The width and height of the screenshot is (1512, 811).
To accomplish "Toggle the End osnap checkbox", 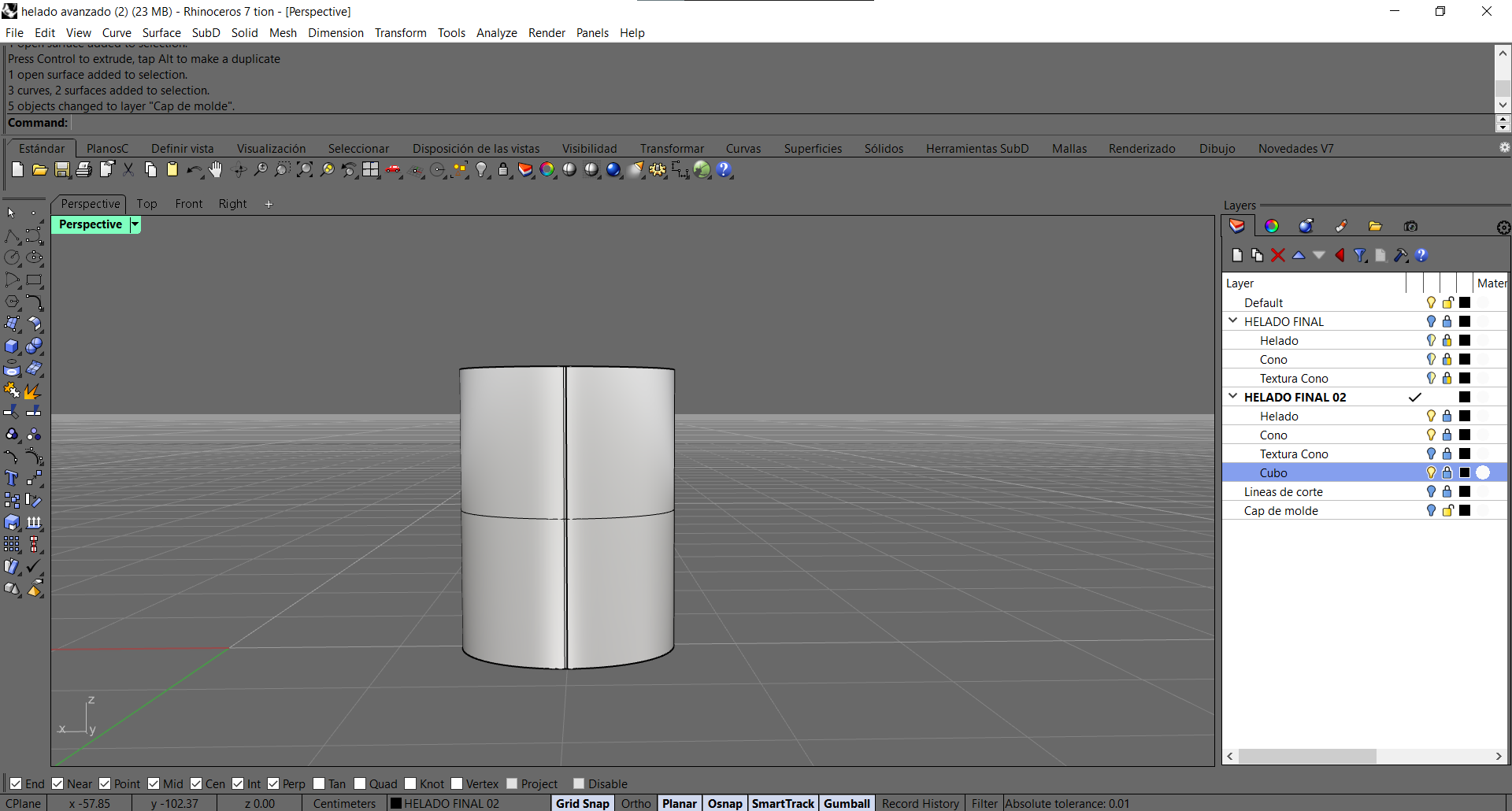I will coord(16,783).
